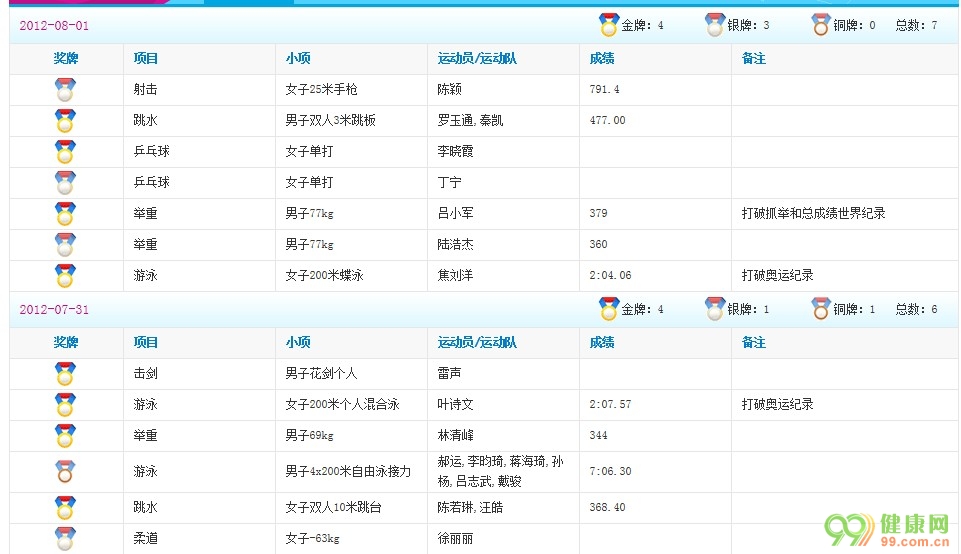Click the 成绩 column header in the second table

(x=602, y=342)
